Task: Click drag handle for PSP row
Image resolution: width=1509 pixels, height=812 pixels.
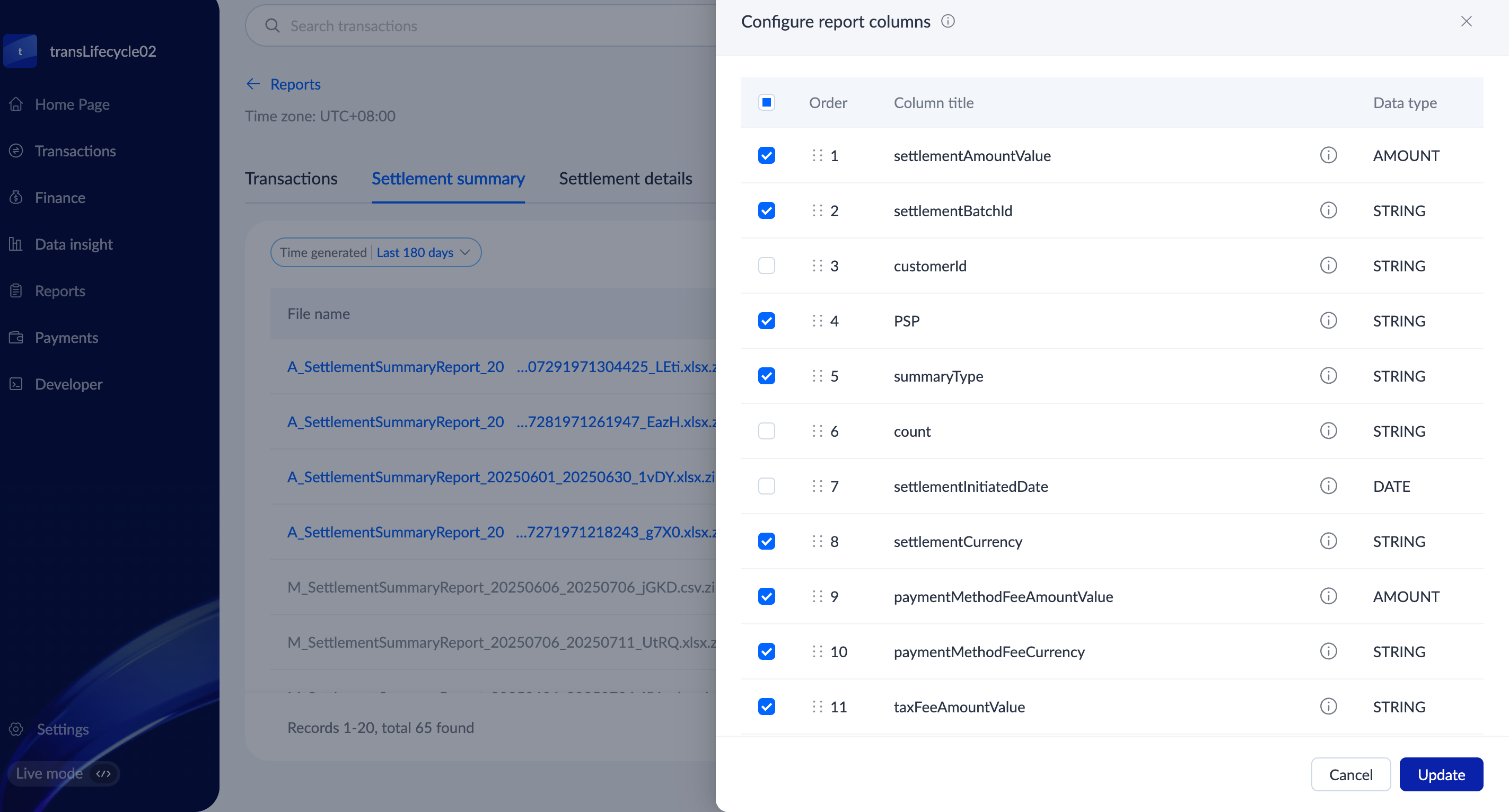Action: pos(817,321)
